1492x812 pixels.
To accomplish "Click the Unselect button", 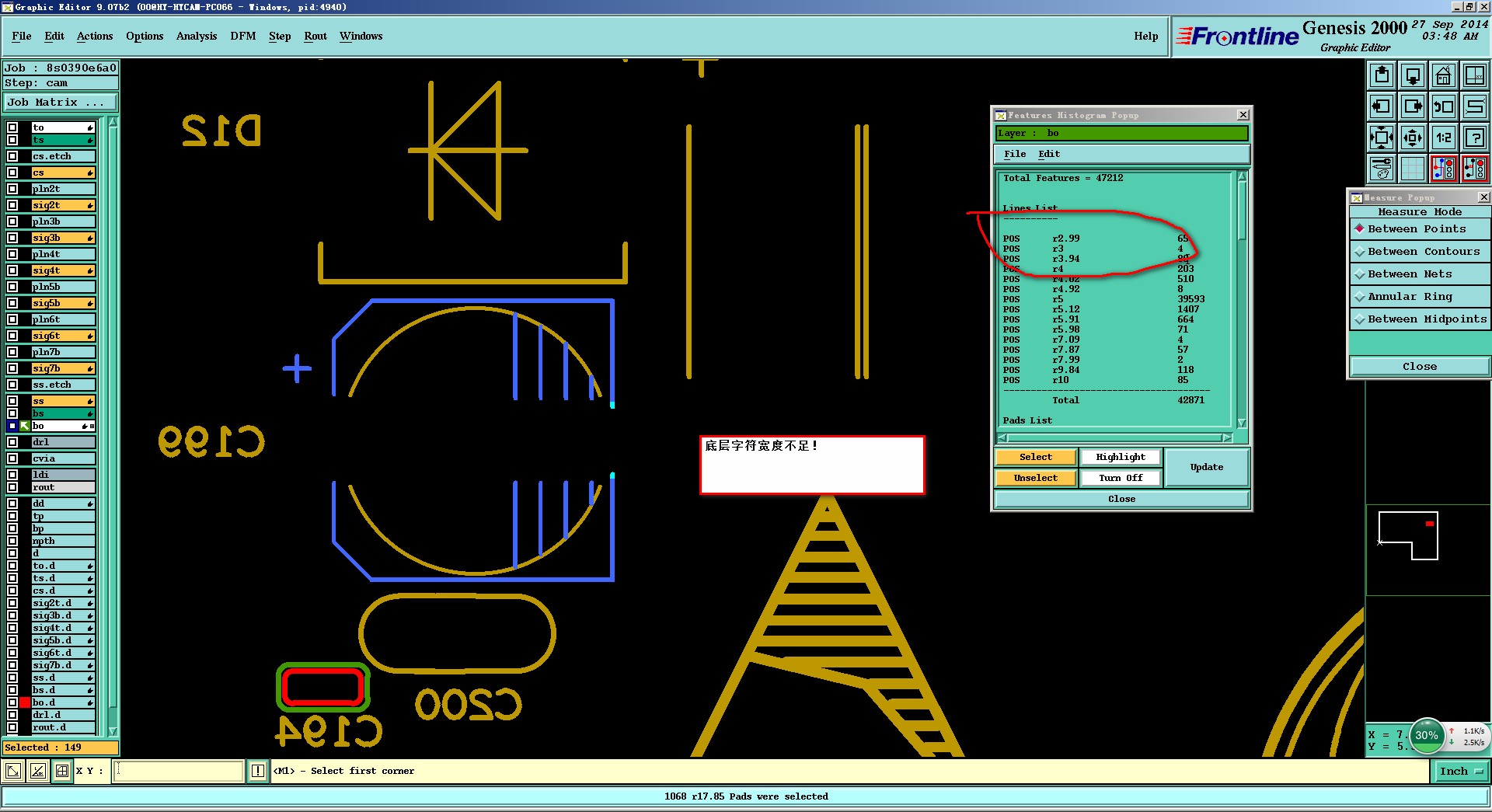I will tap(1036, 478).
